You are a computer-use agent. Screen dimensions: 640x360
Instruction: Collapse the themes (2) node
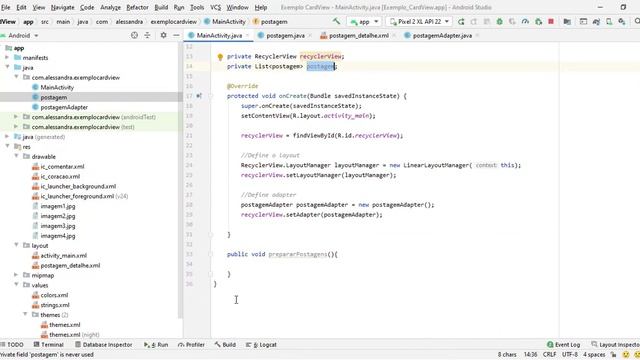point(25,315)
